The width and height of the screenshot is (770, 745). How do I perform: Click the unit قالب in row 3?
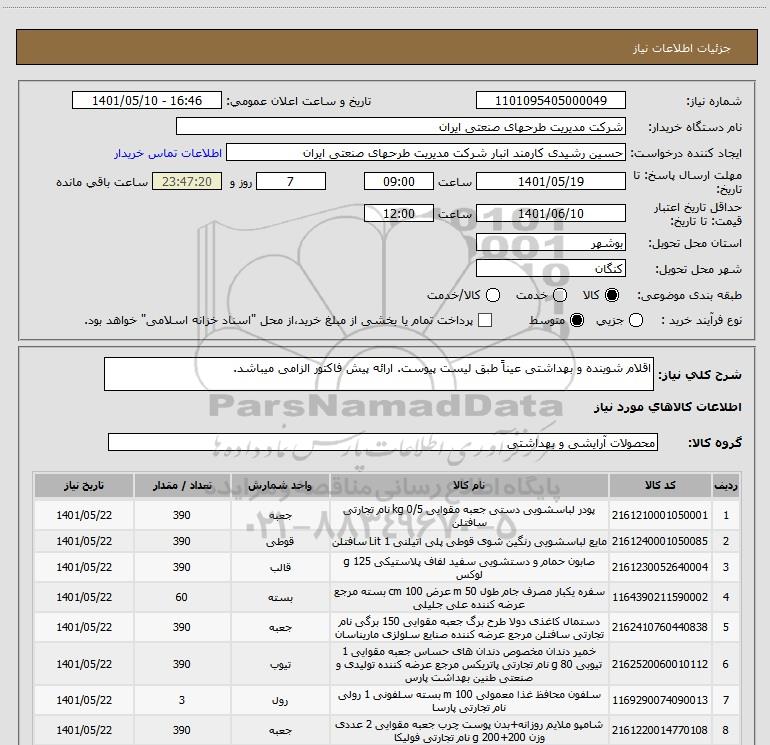click(x=280, y=568)
